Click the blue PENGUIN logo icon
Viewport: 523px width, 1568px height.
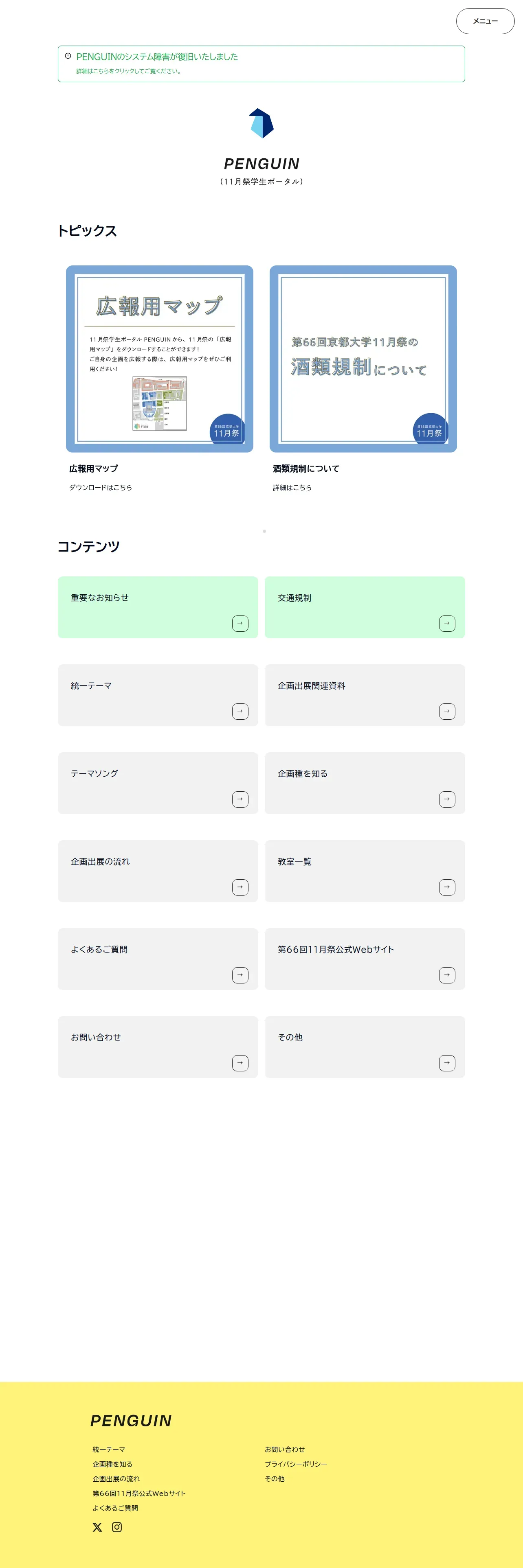pos(261,123)
